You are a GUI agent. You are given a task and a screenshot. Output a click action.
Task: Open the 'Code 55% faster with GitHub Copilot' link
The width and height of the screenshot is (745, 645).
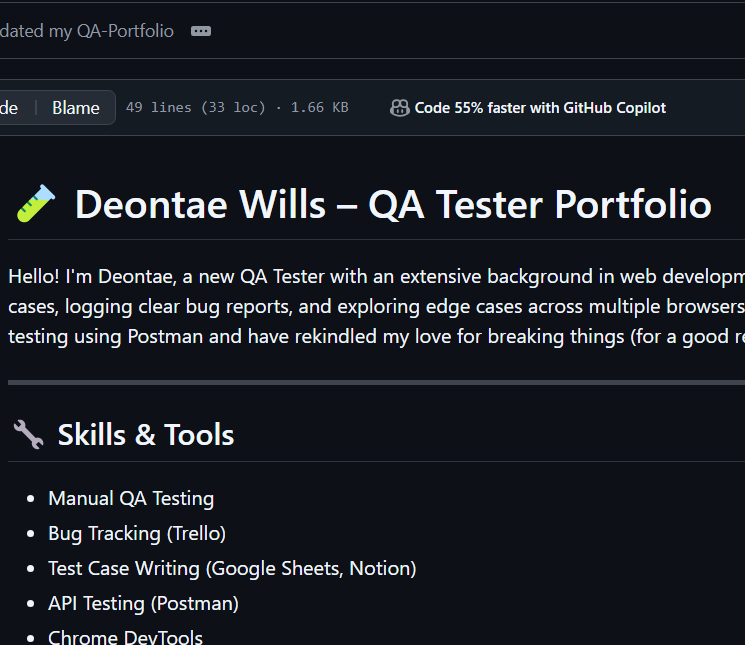(540, 108)
